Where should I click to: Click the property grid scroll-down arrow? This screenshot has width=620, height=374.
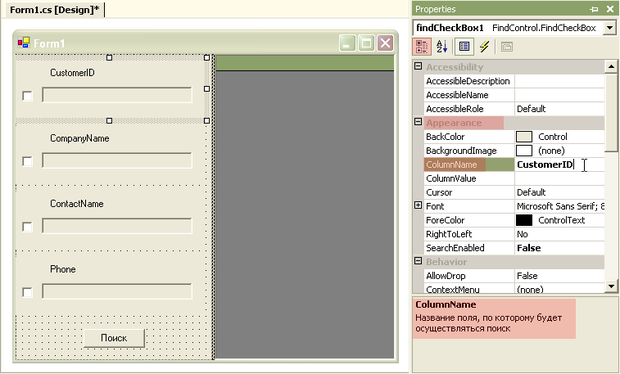(611, 286)
